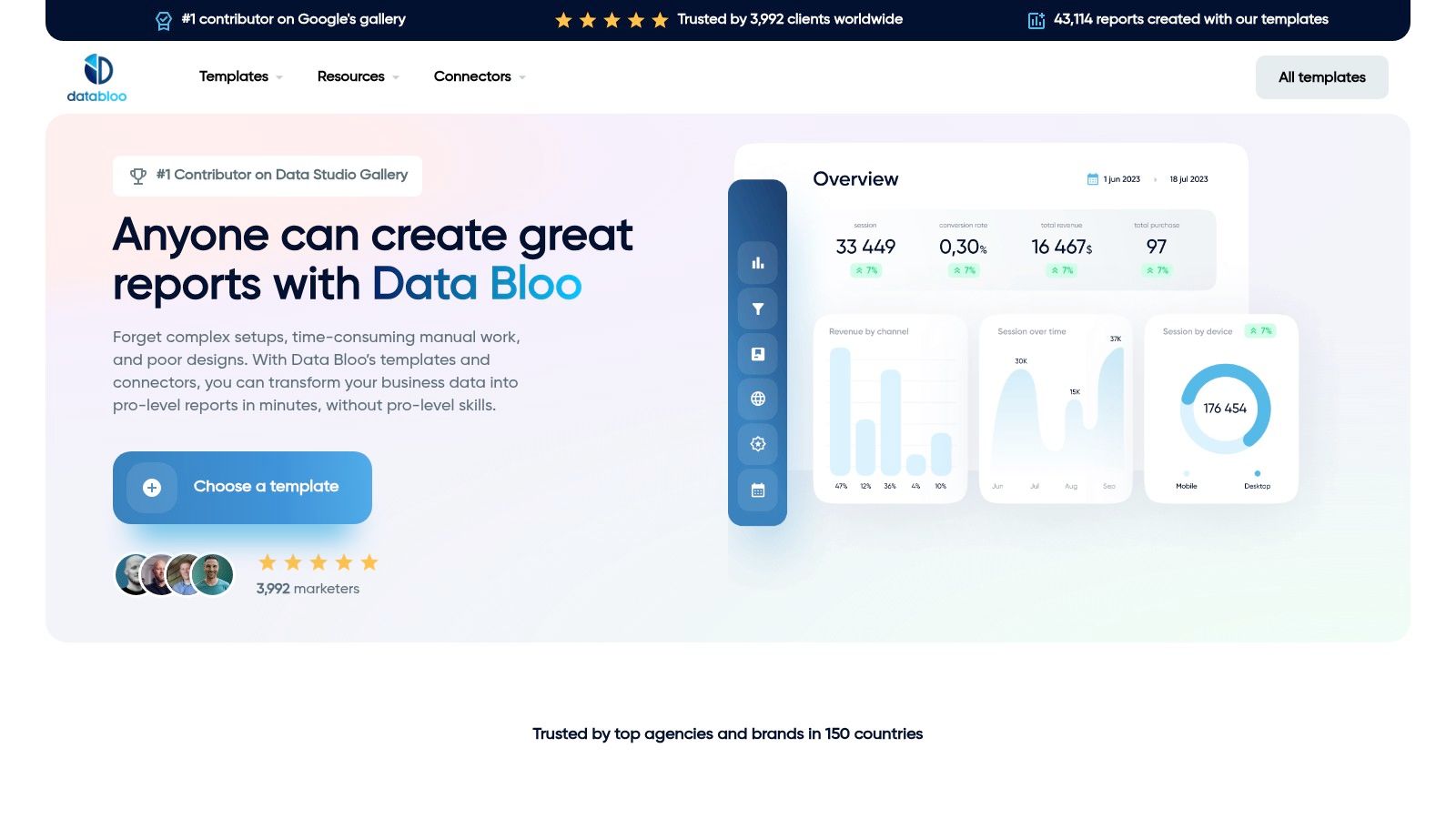Click the award ribbon icon in top banner
The height and width of the screenshot is (819, 1456).
(163, 20)
